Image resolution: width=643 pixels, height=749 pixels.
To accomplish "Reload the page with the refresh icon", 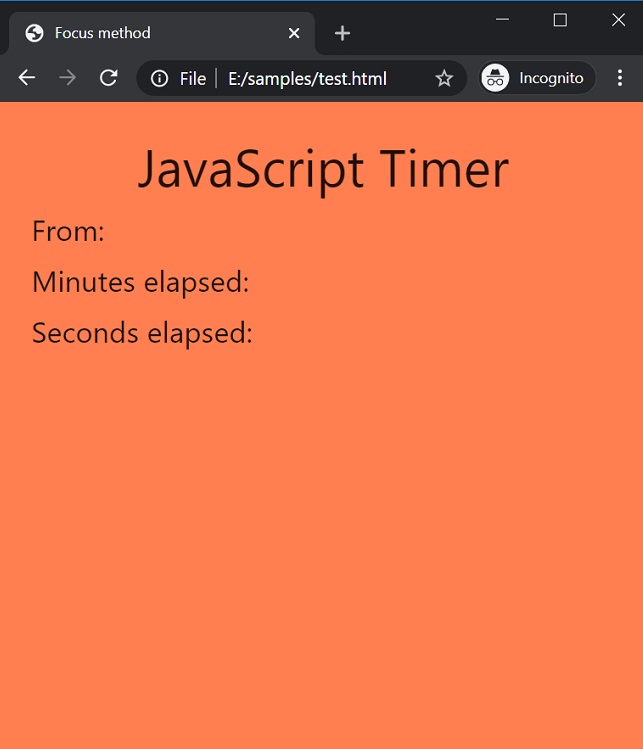I will (108, 77).
